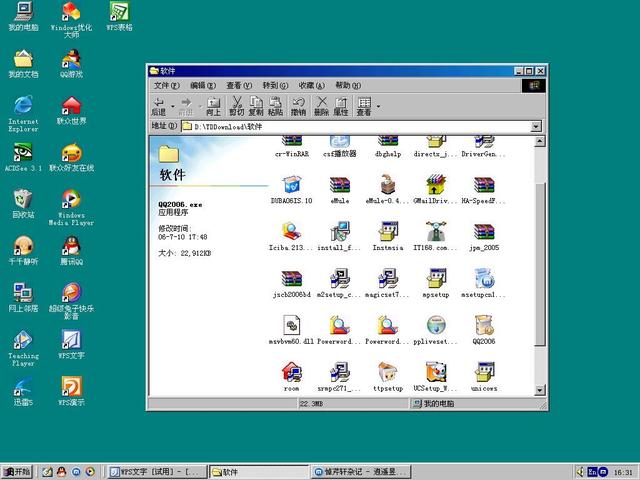Screen dimensions: 640x480
Task: Open the 文件 (File) menu
Action: 167,86
